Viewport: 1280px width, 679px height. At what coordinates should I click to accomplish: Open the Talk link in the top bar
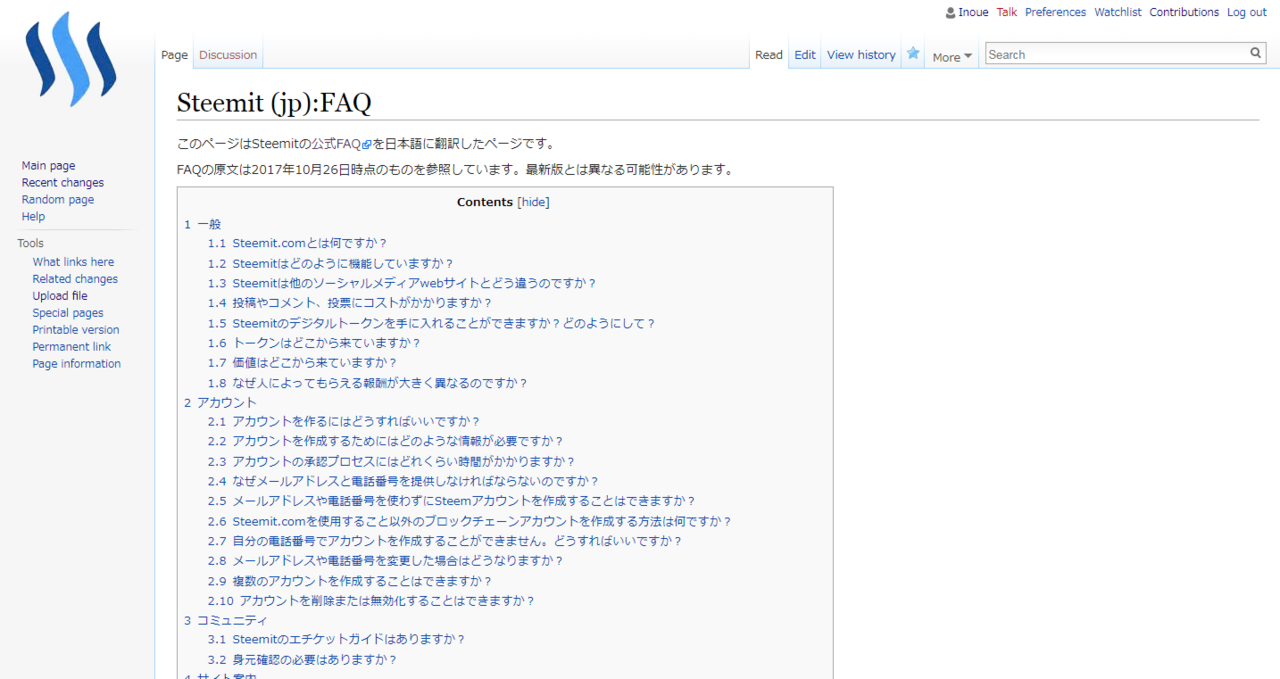tap(1007, 12)
